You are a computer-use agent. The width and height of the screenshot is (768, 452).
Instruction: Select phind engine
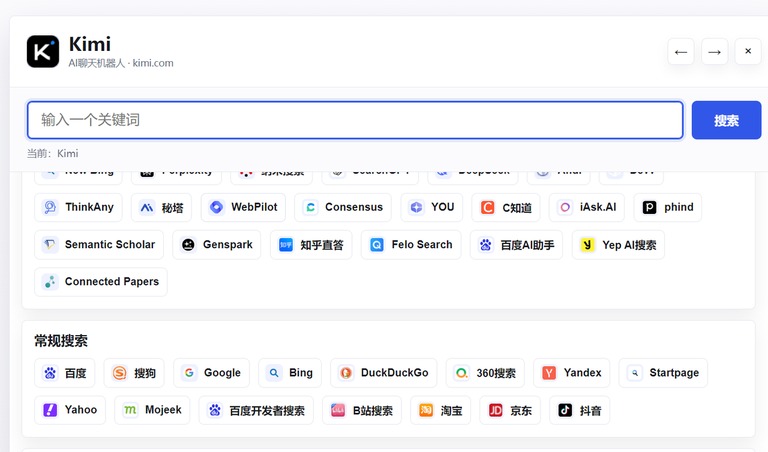(x=668, y=207)
